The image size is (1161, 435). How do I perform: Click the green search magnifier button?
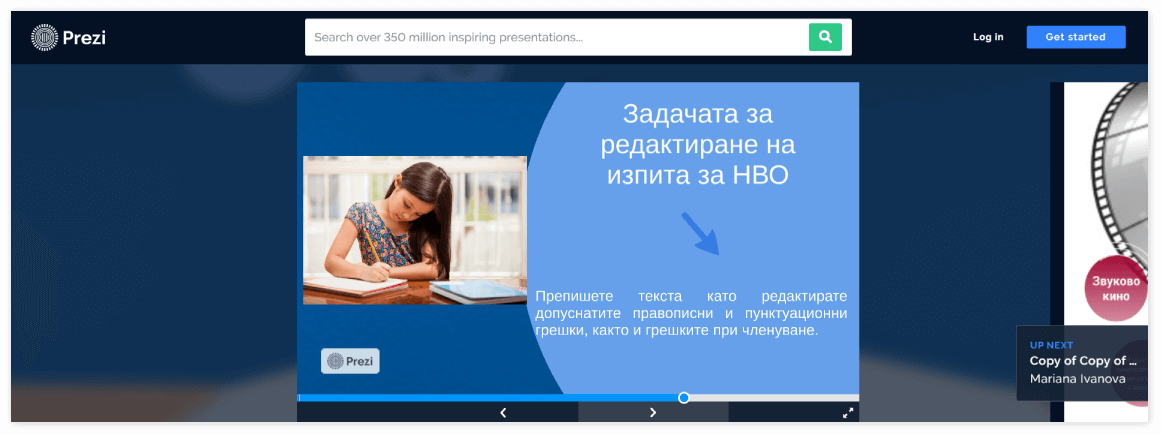pos(825,37)
